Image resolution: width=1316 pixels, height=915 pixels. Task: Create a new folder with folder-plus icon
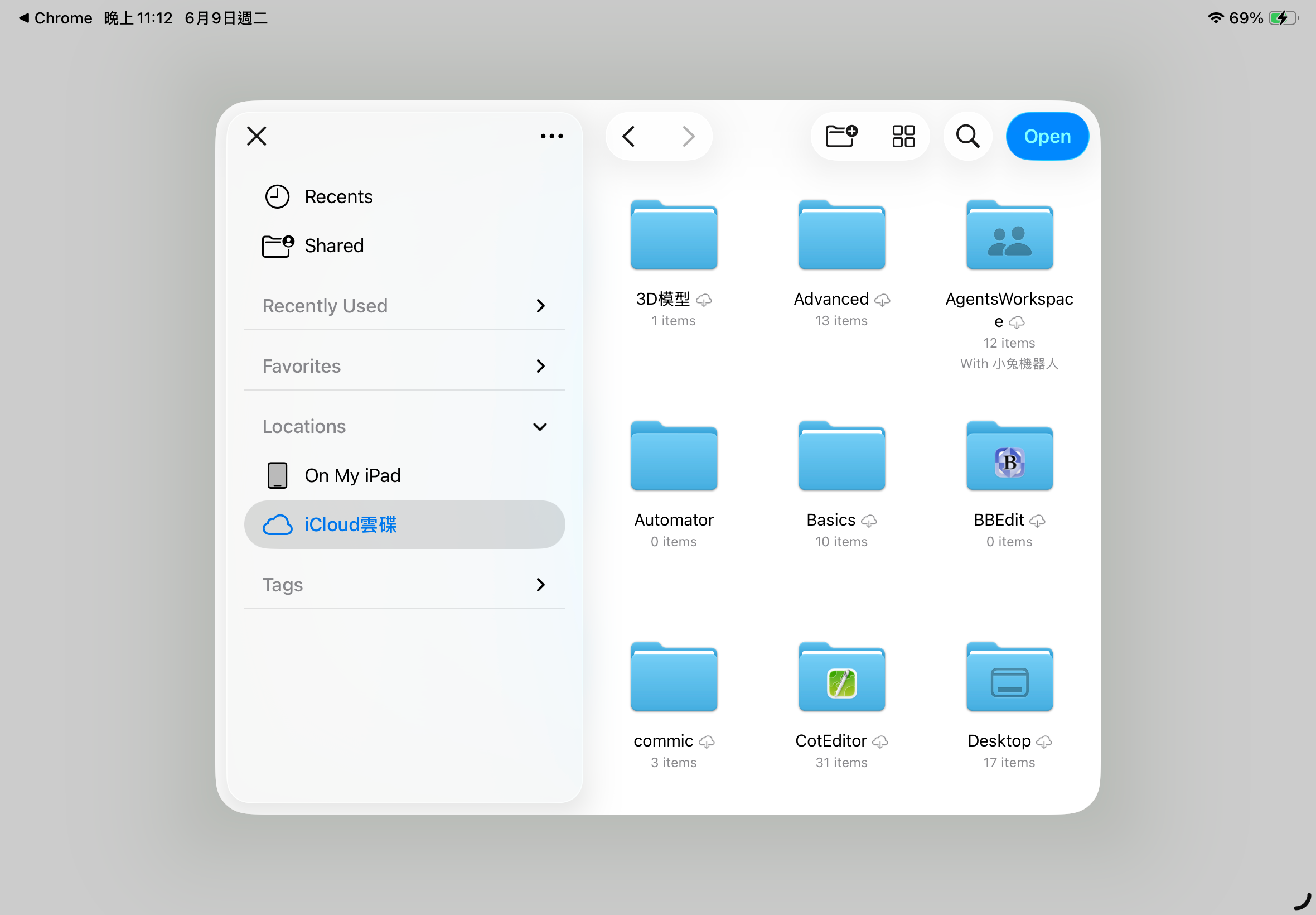point(840,136)
